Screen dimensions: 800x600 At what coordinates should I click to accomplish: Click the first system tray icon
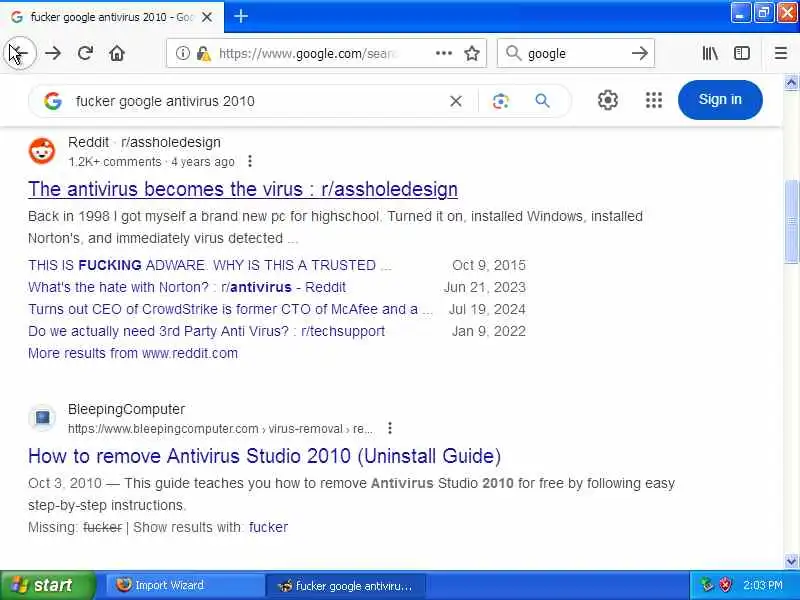(x=707, y=585)
